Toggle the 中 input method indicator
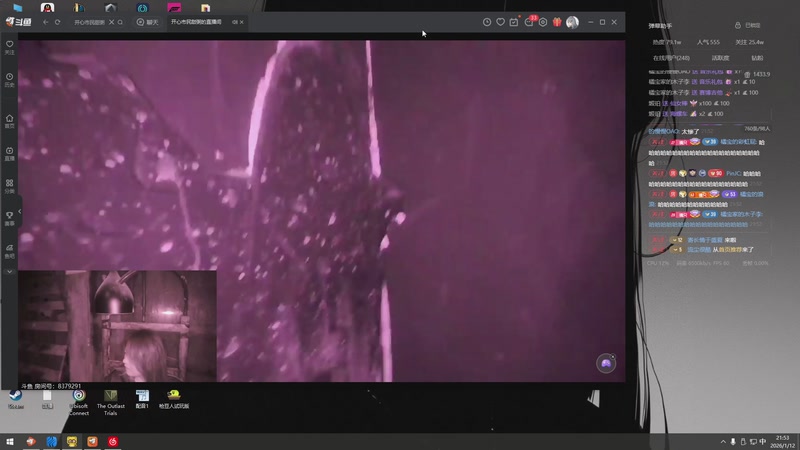 [763, 441]
